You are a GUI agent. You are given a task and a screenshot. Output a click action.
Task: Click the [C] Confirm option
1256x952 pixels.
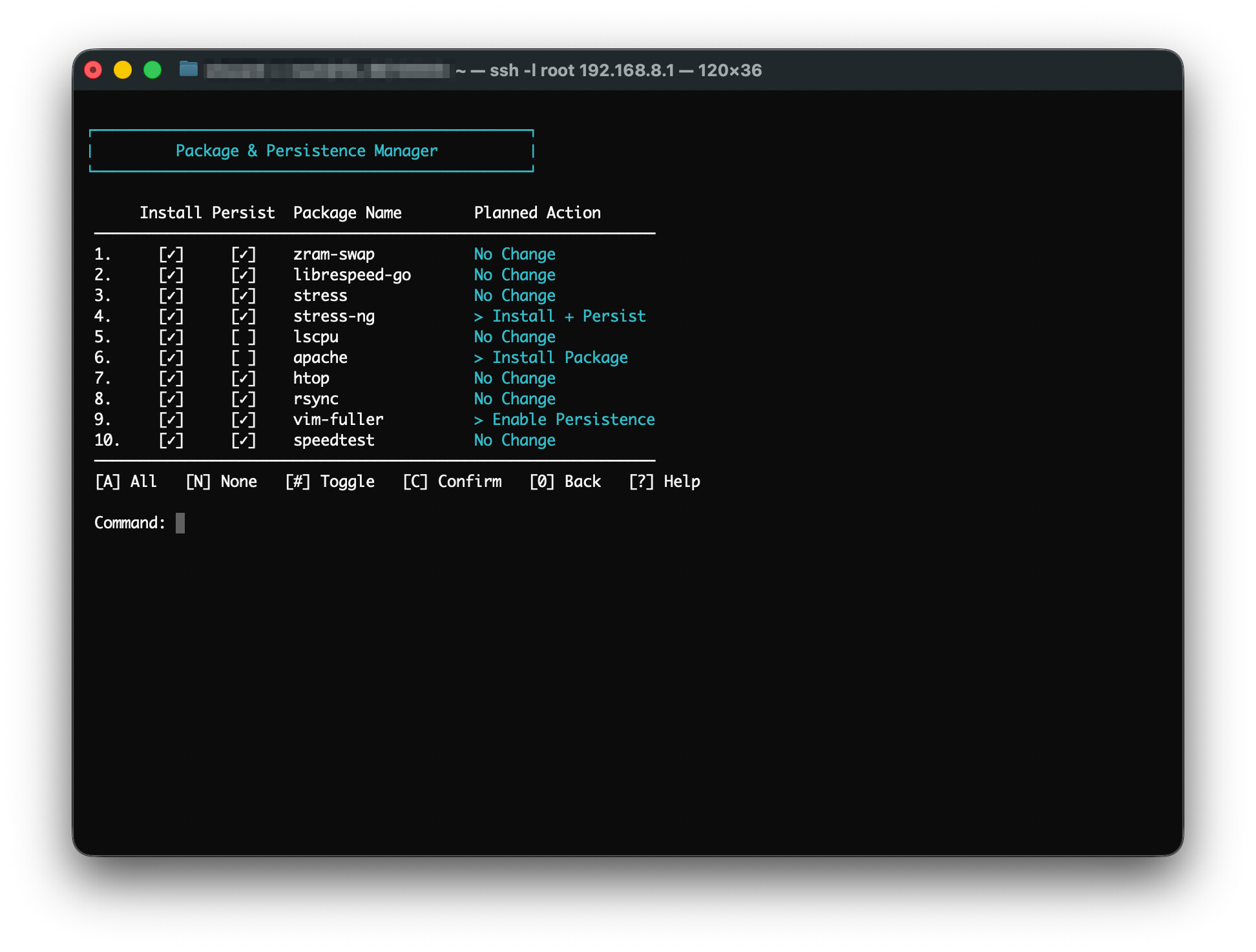pos(452,482)
